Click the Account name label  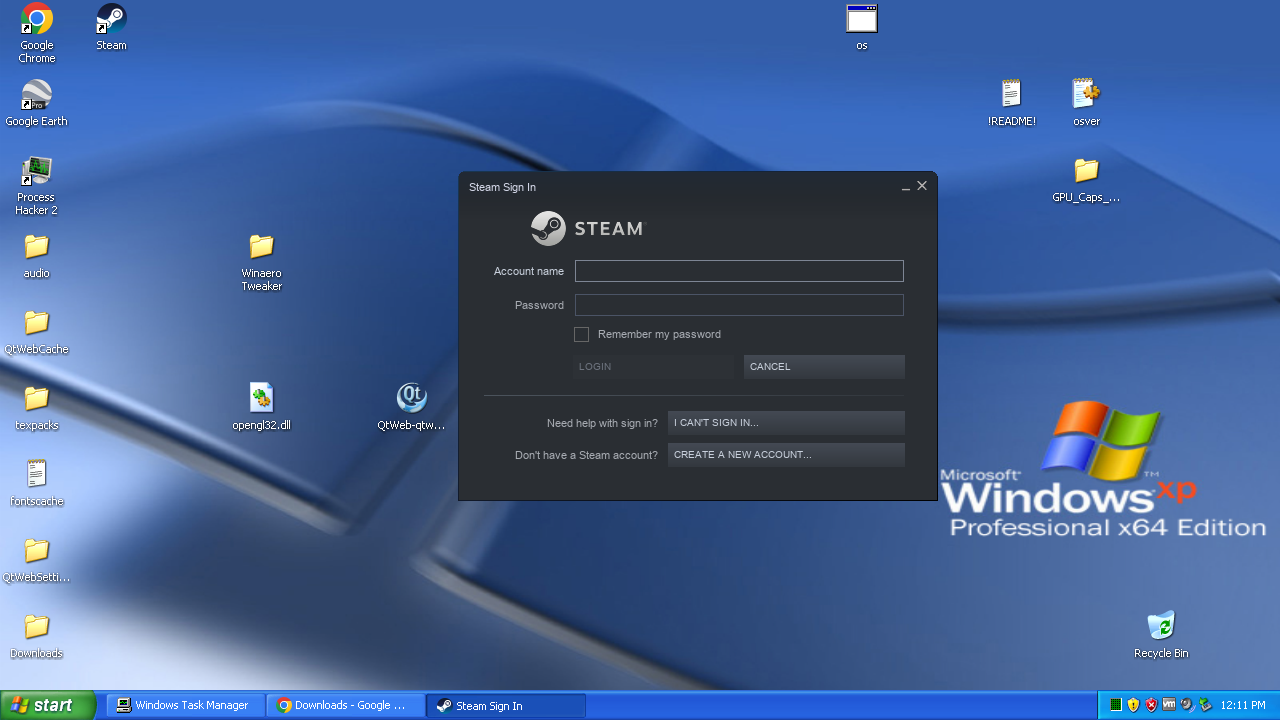tap(529, 271)
